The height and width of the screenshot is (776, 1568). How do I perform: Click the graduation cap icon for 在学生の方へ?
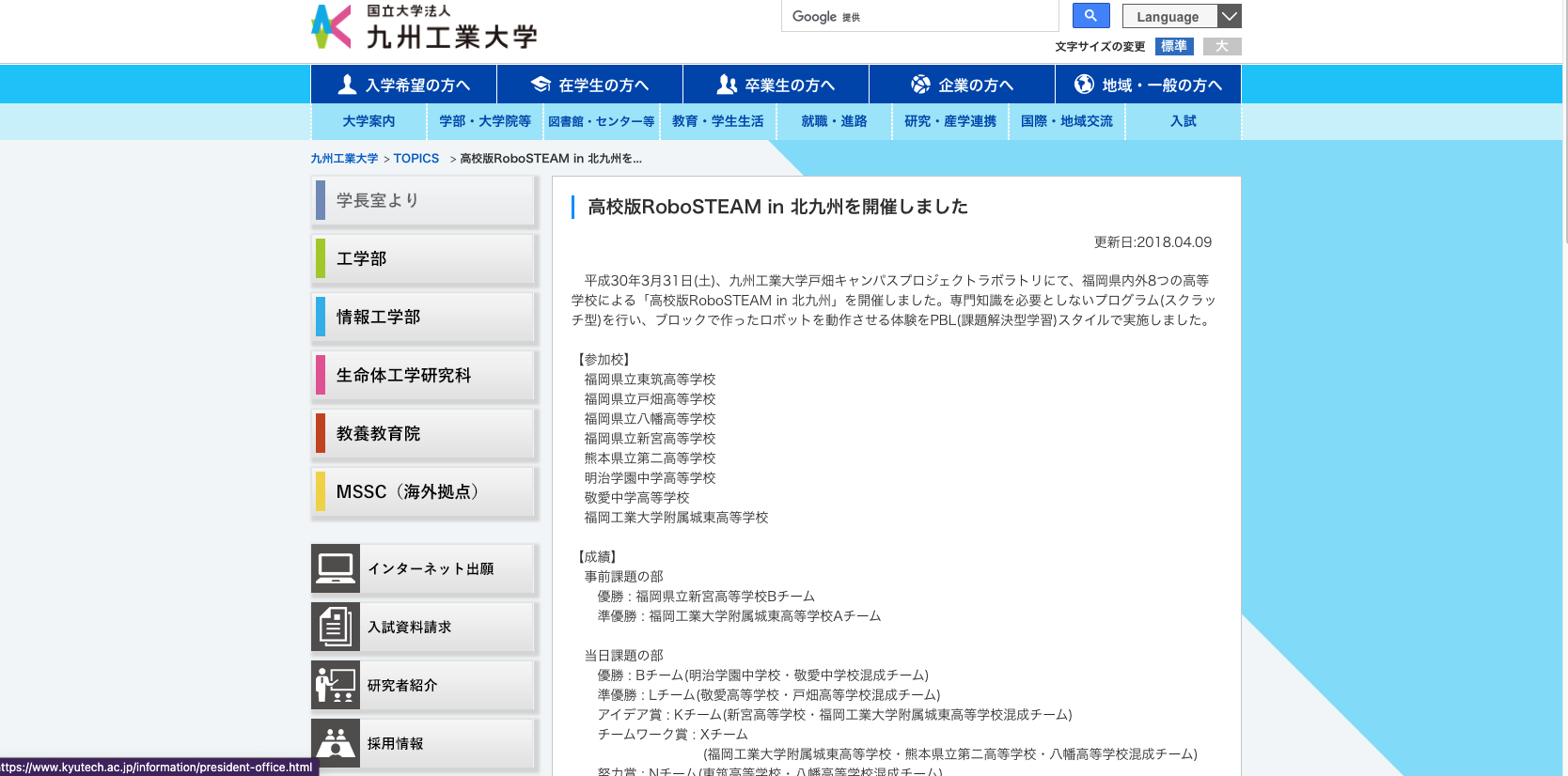541,85
